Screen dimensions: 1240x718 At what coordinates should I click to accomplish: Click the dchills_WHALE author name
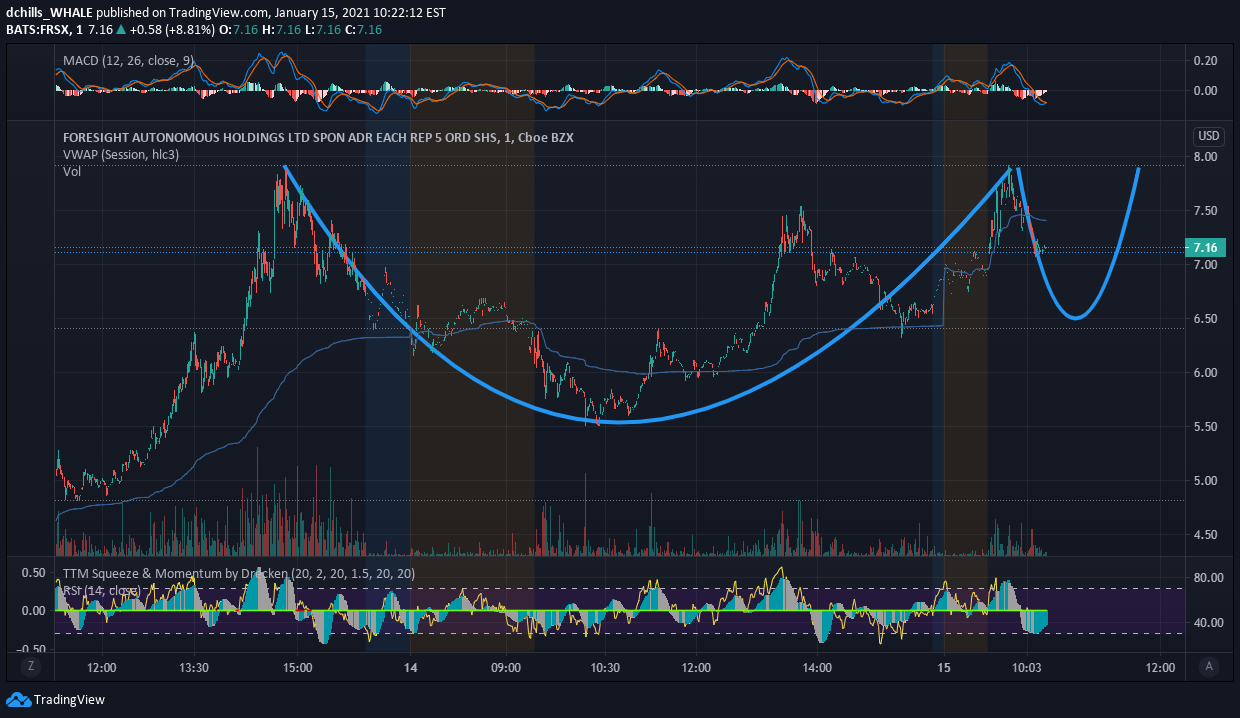51,13
